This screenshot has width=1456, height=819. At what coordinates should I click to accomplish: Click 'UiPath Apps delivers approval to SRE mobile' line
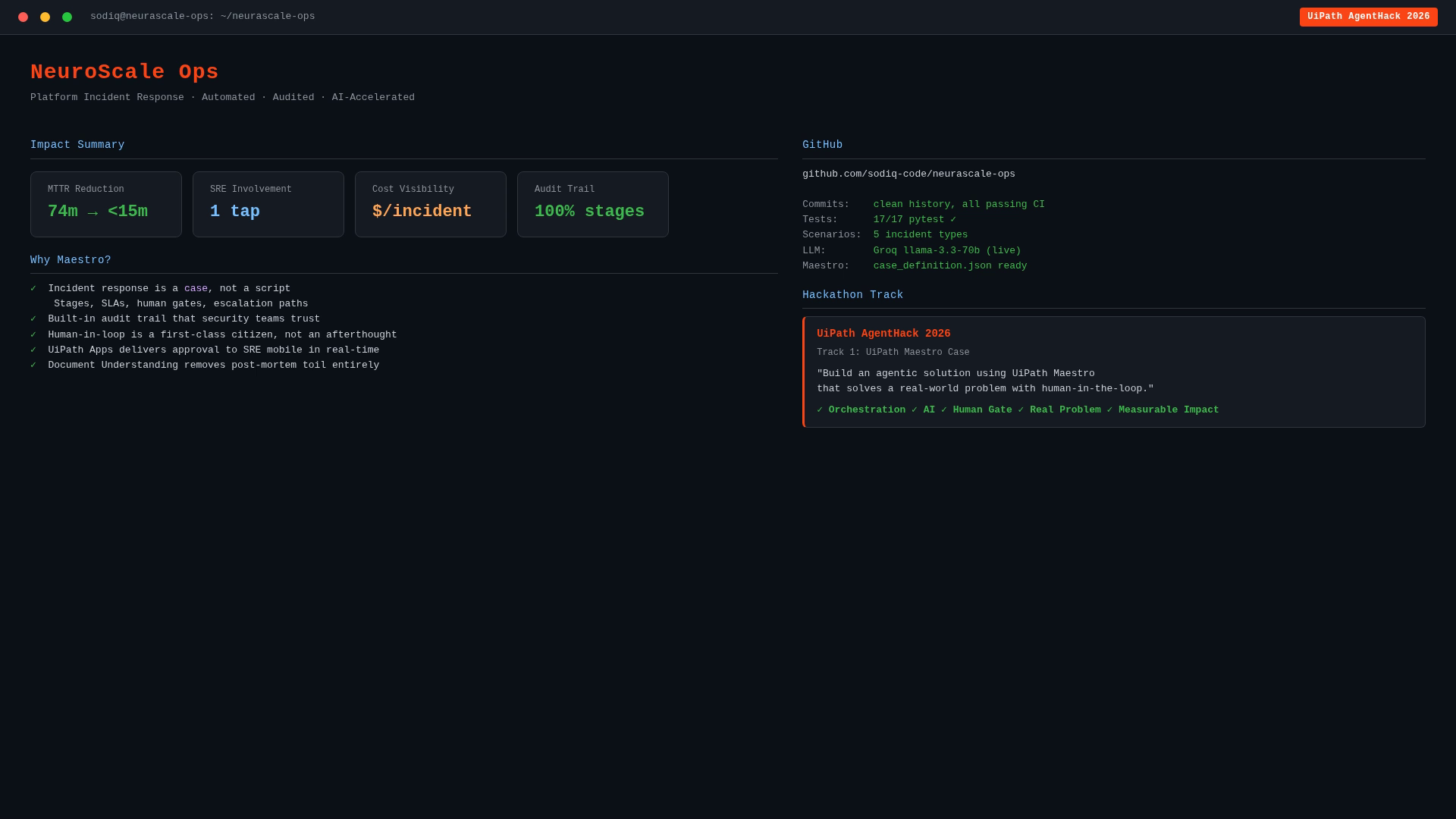(214, 350)
